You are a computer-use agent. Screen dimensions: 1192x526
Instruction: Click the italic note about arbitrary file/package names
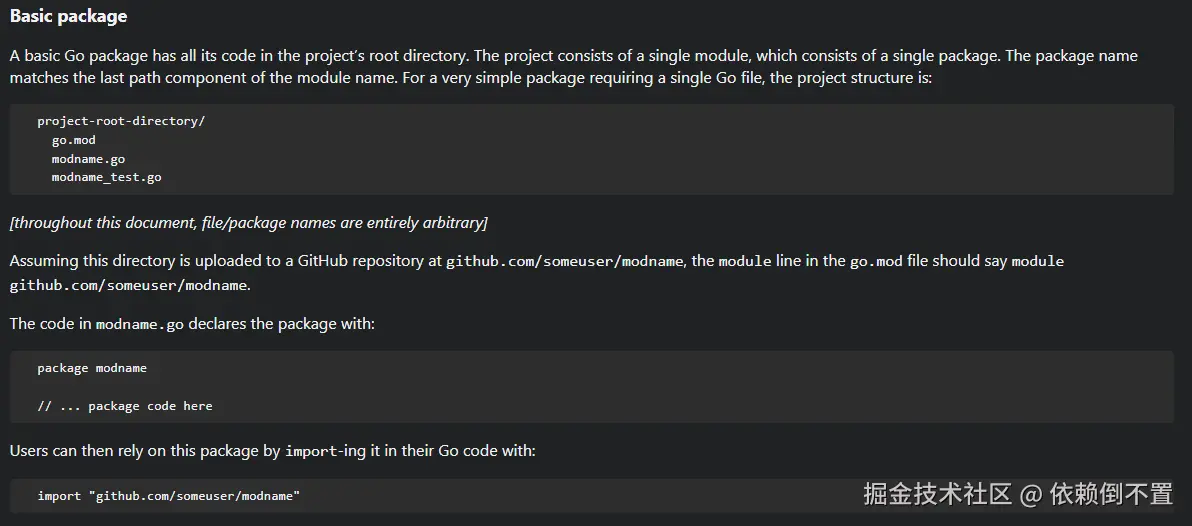[248, 222]
